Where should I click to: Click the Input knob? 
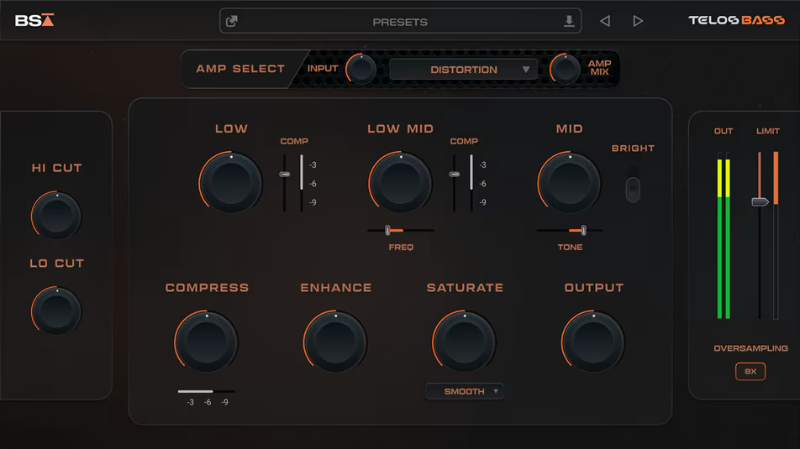click(x=361, y=69)
